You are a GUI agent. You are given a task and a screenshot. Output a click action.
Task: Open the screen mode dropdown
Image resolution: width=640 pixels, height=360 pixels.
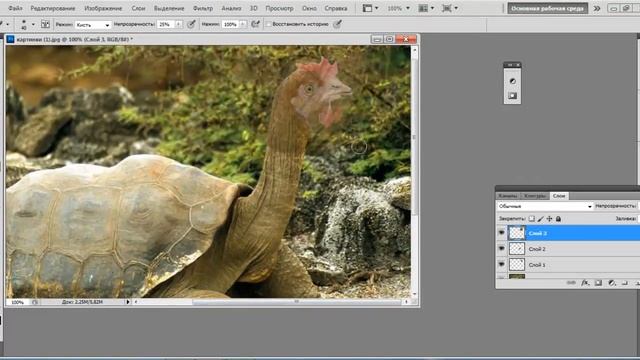point(449,8)
